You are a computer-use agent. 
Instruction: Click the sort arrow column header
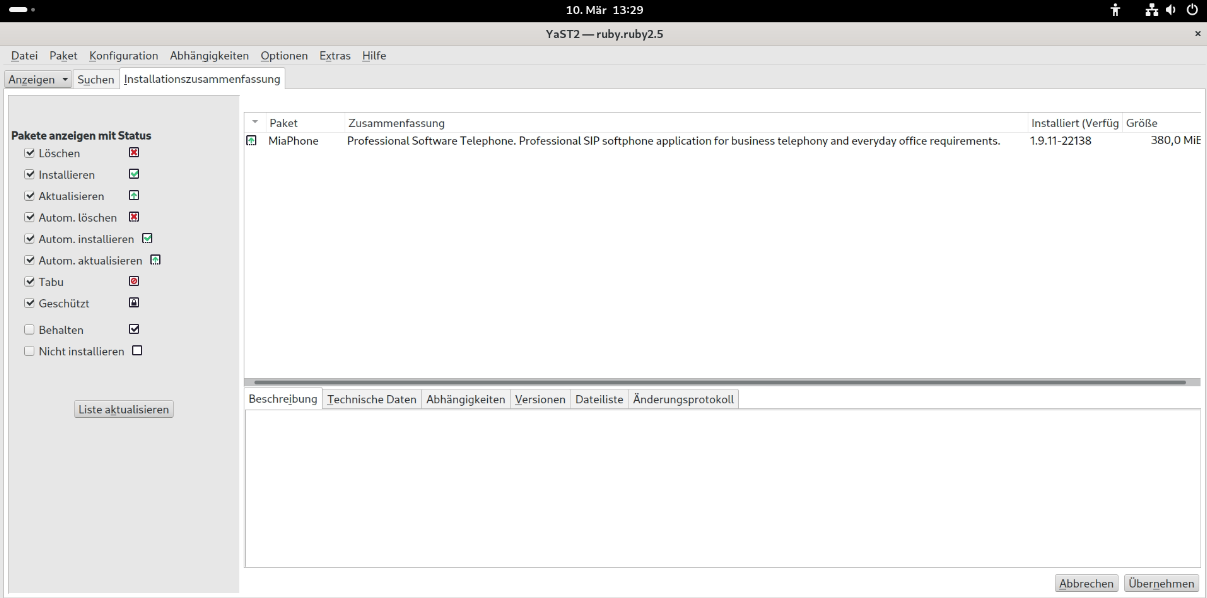(x=255, y=123)
